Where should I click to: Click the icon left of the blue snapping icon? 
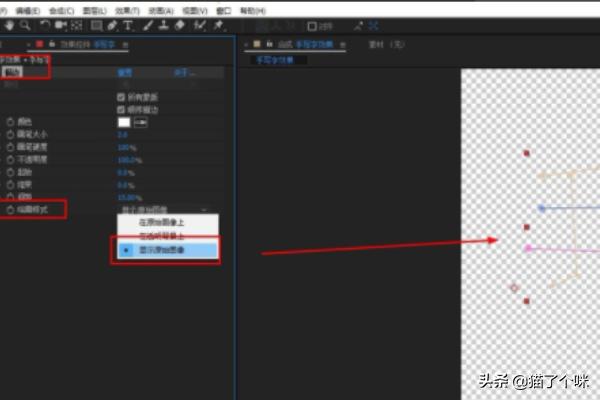[358, 26]
